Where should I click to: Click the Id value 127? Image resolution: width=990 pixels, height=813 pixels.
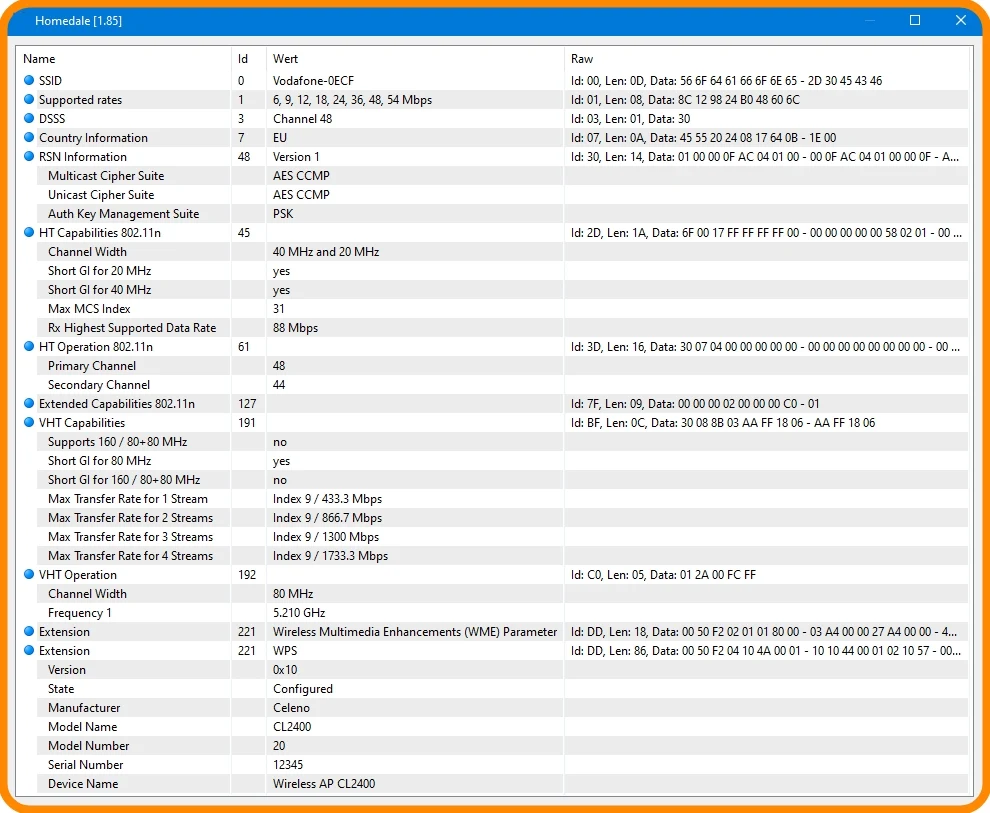click(x=247, y=403)
